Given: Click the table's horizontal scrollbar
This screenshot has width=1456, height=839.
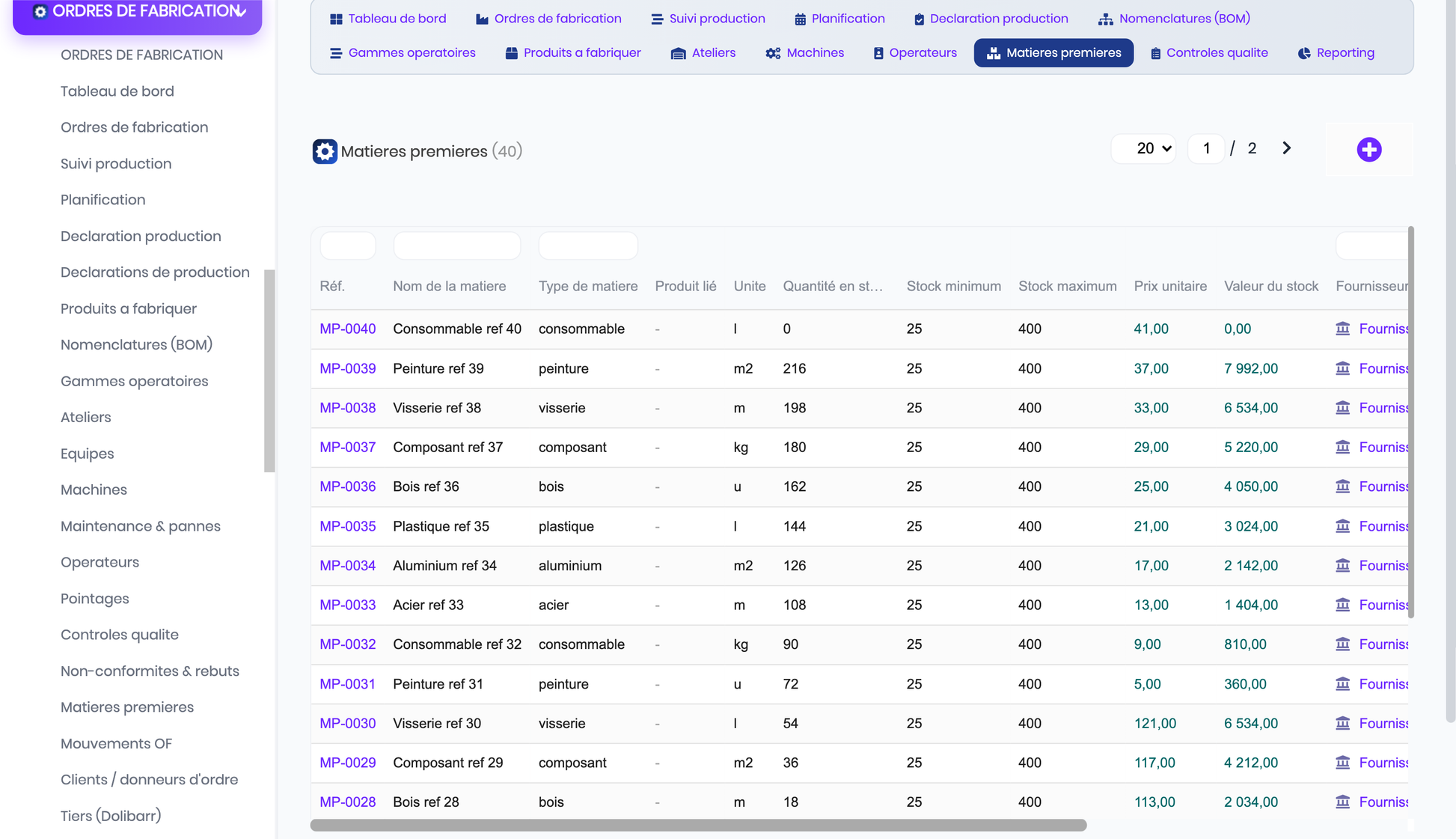Looking at the screenshot, I should pyautogui.click(x=698, y=825).
